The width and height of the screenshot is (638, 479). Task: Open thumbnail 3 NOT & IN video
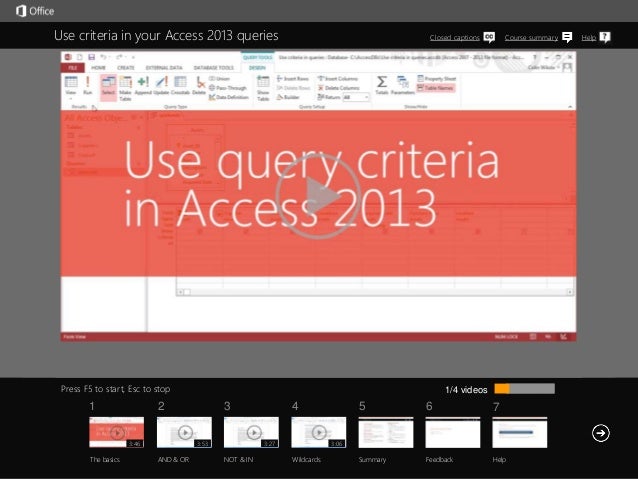tap(251, 432)
